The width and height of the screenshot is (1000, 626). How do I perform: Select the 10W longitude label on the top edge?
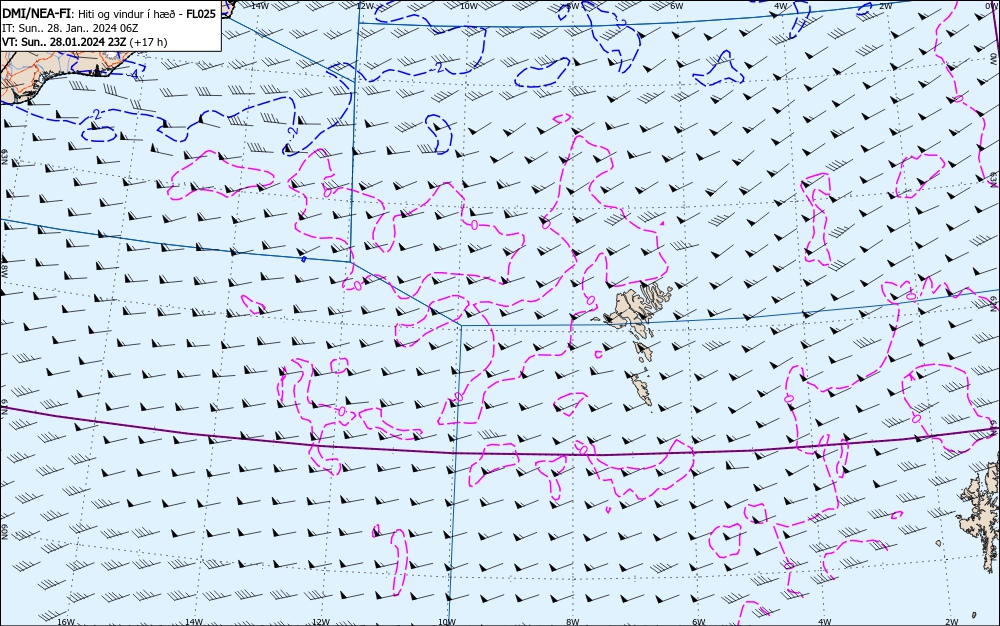click(469, 6)
